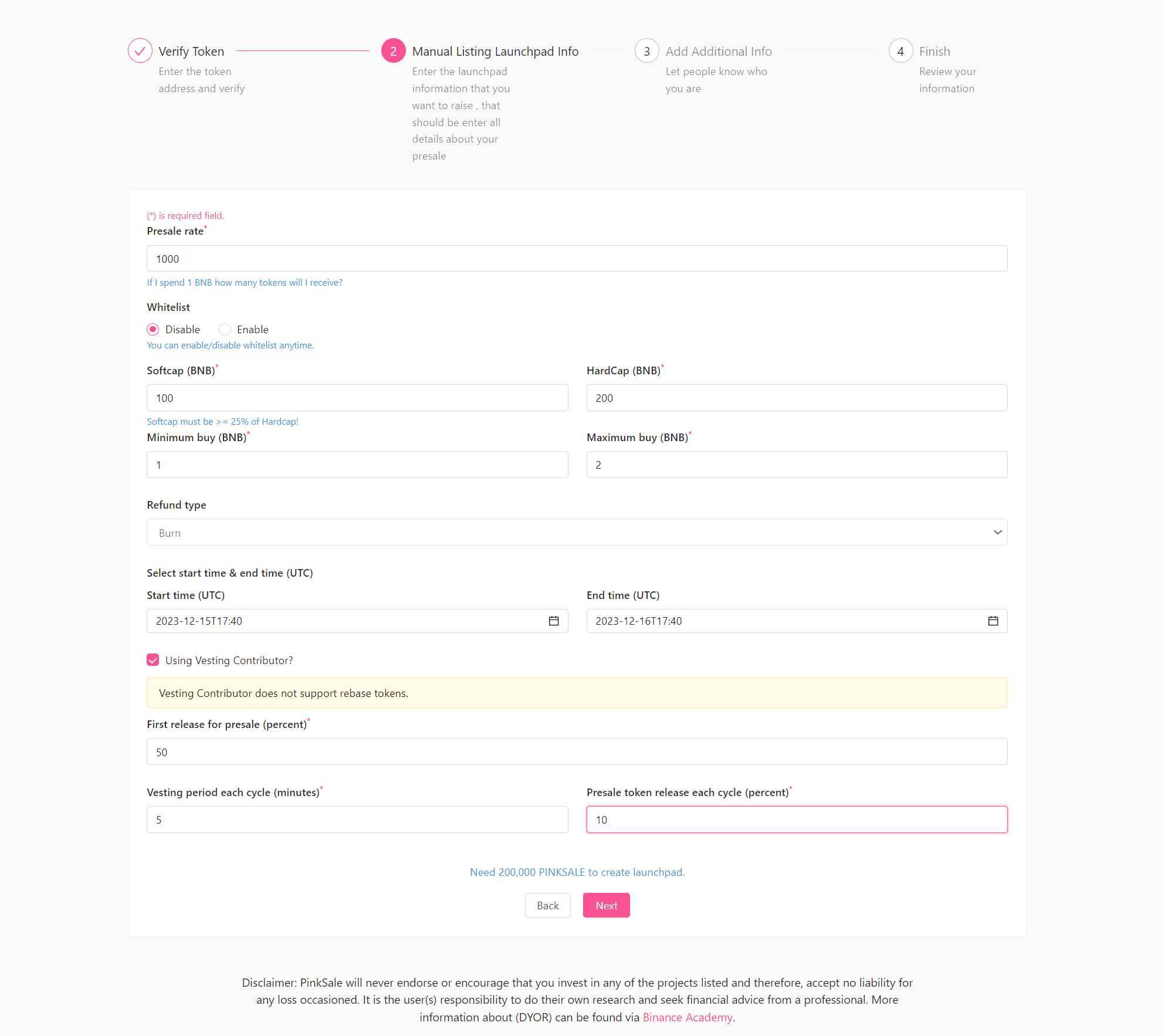Screen dimensions: 1165x1036
Task: Uncheck Using Vesting Contributor
Action: click(x=153, y=660)
